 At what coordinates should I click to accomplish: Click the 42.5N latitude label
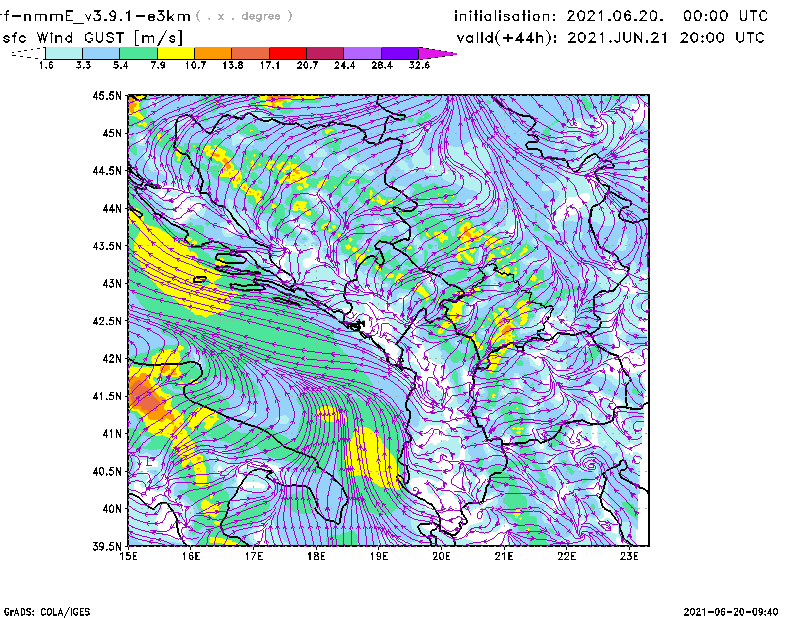(107, 321)
